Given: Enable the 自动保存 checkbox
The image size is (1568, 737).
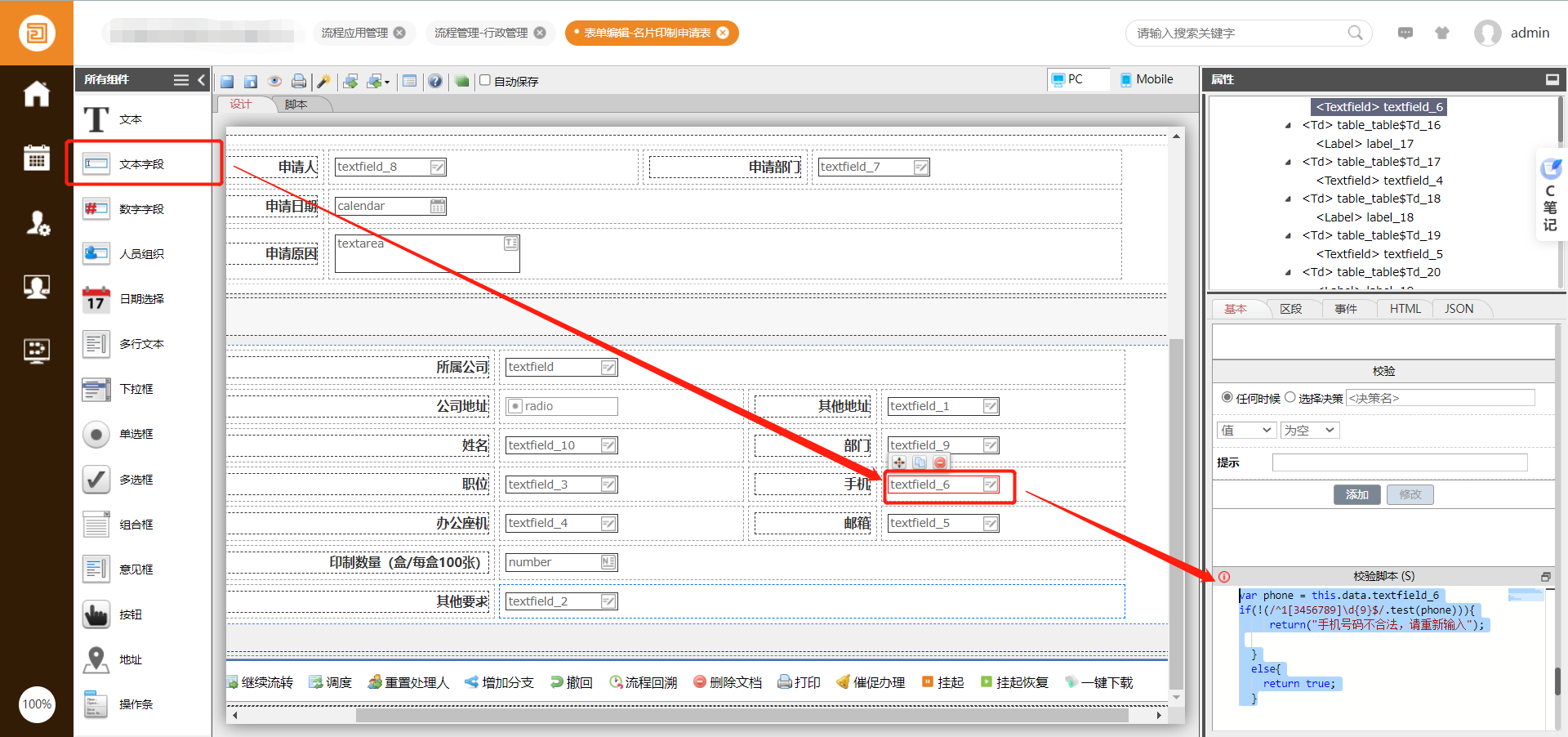Looking at the screenshot, I should pyautogui.click(x=485, y=80).
